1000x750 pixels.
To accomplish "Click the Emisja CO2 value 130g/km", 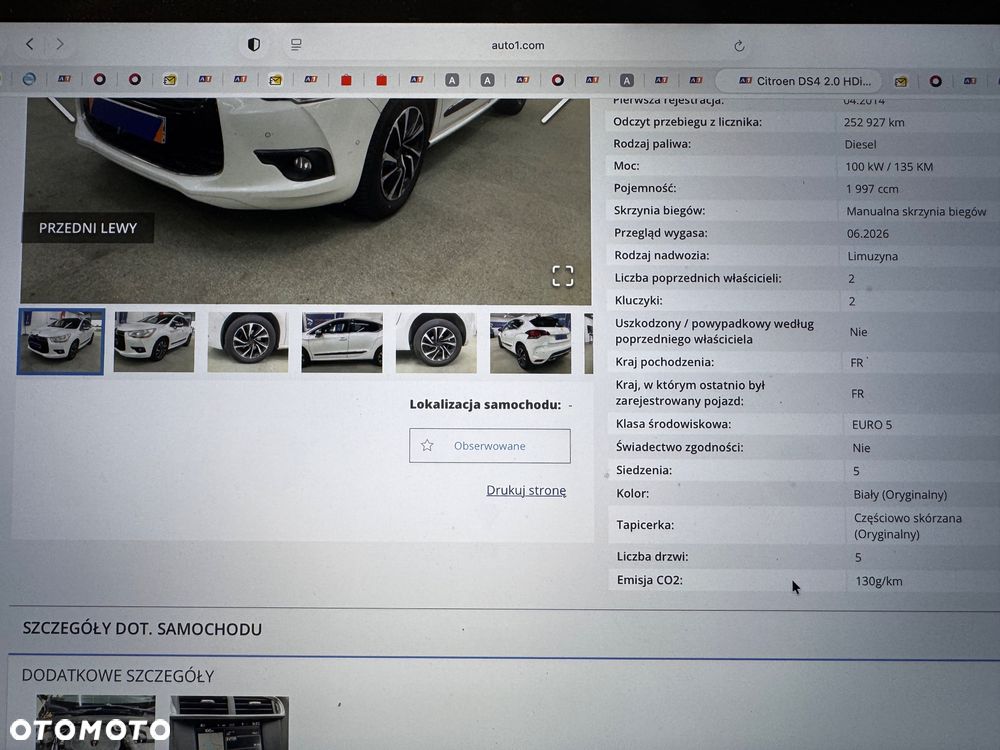I will [x=879, y=582].
